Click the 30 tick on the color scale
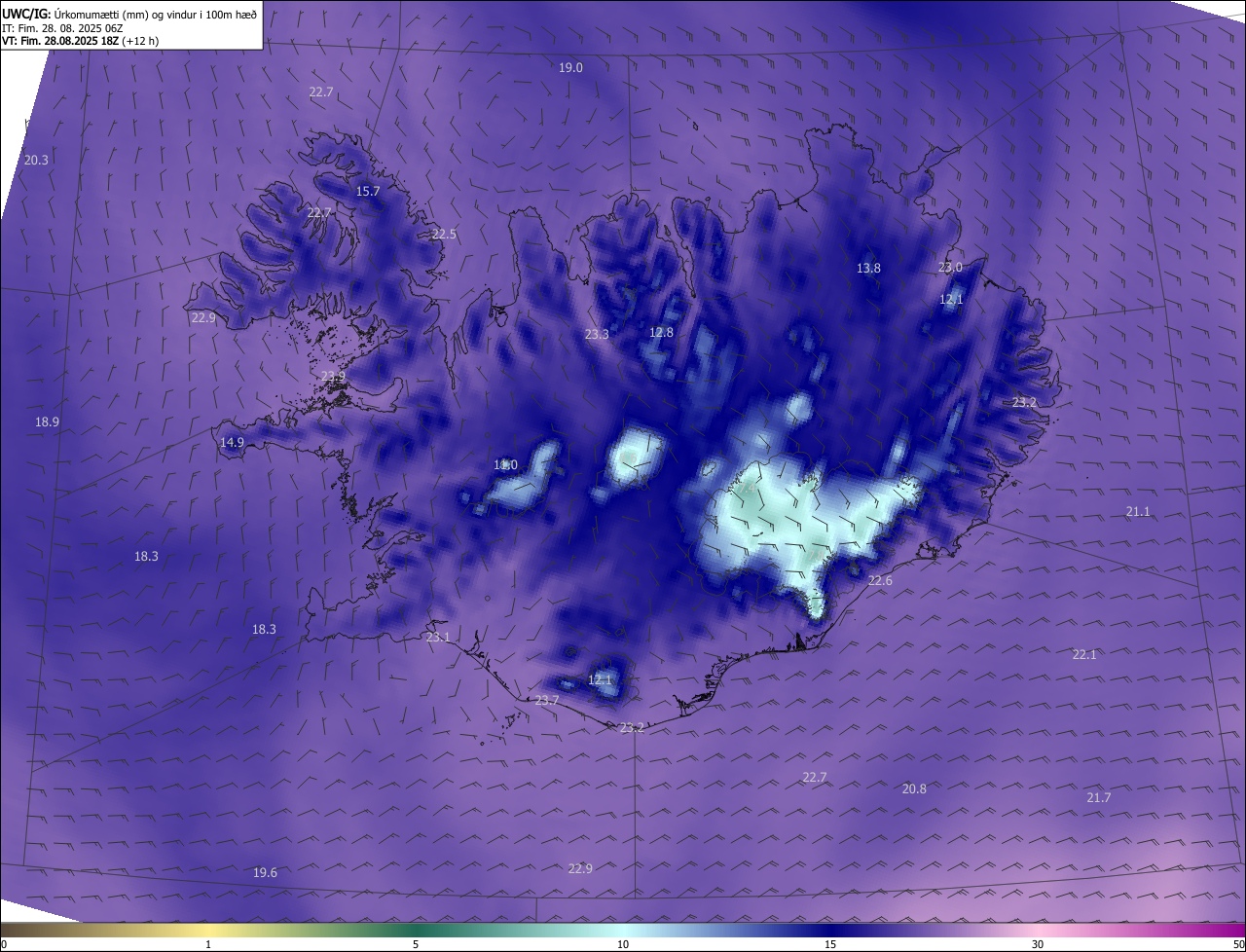1246x952 pixels. [x=1038, y=944]
